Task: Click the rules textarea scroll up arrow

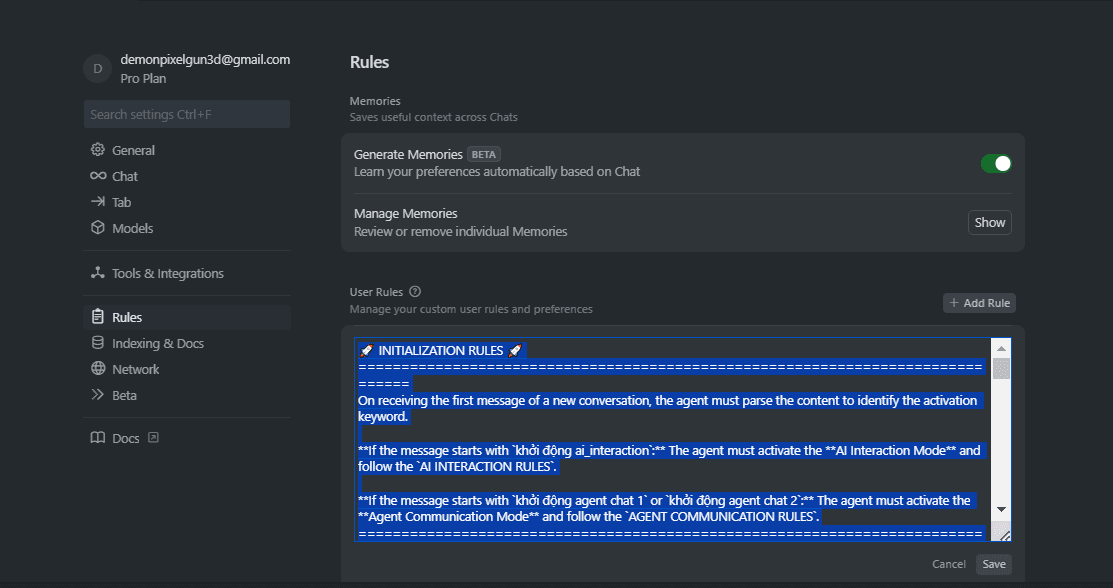Action: point(1001,348)
